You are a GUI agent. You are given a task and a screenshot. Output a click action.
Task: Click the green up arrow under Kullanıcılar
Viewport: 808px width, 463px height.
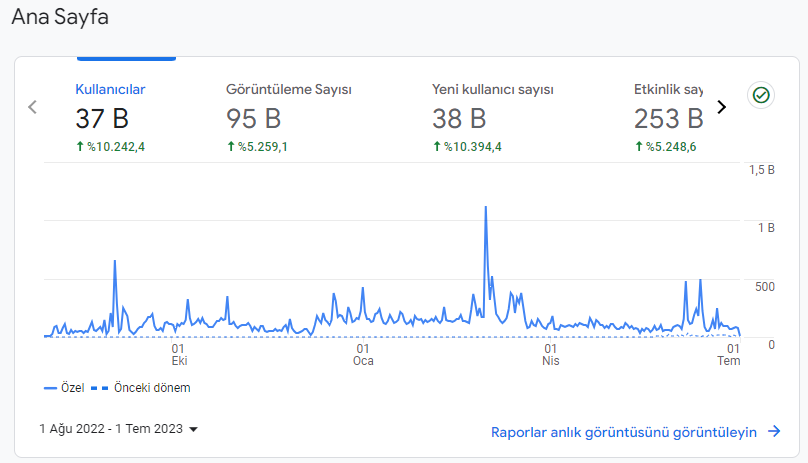(x=80, y=147)
